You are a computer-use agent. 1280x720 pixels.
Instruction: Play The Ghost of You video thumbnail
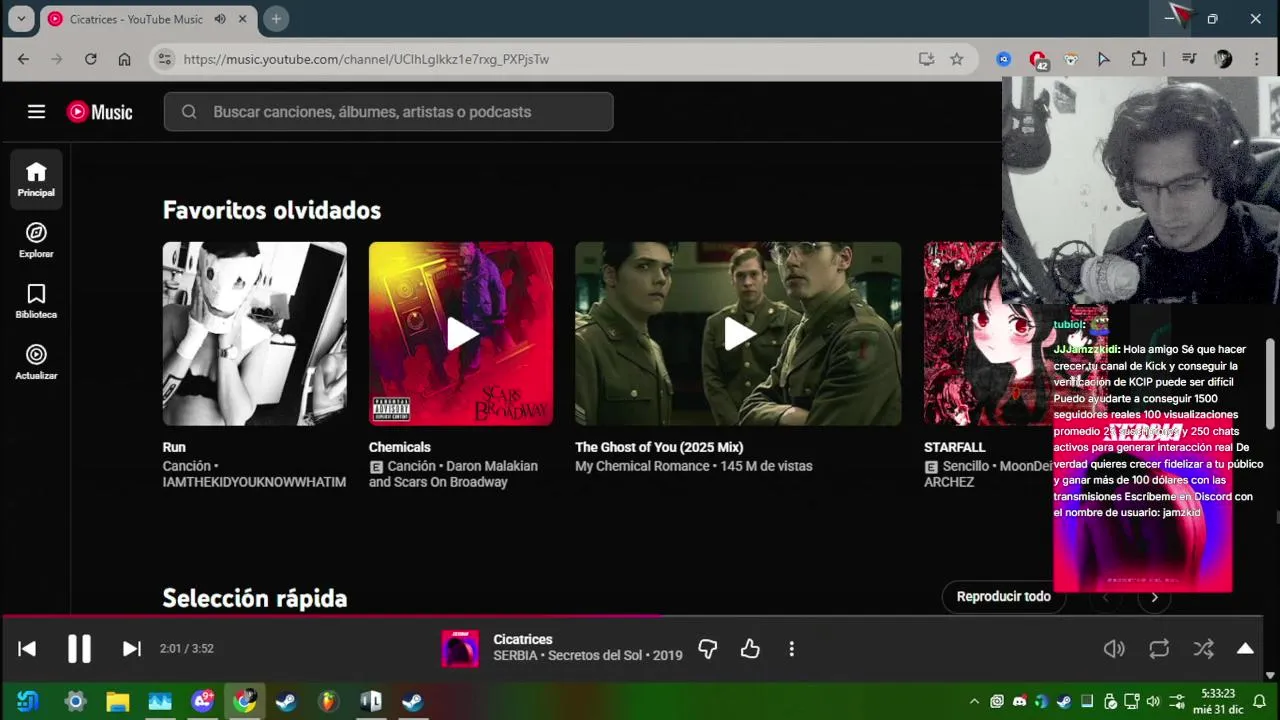point(738,334)
